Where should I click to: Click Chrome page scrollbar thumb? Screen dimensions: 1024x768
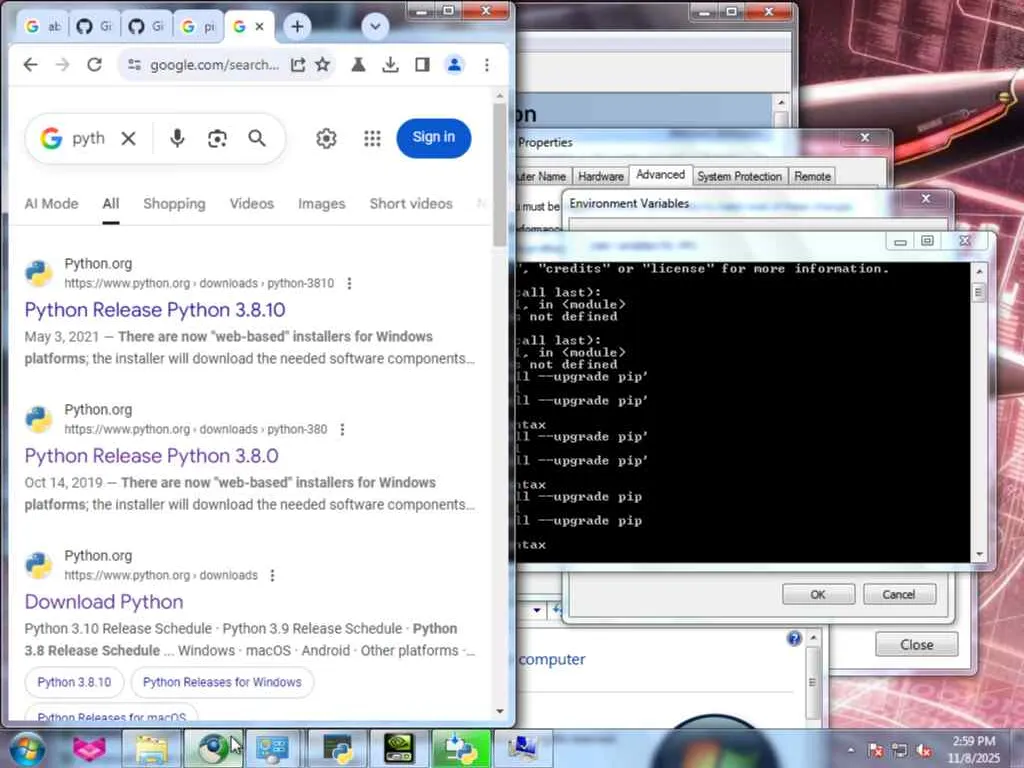pos(500,175)
